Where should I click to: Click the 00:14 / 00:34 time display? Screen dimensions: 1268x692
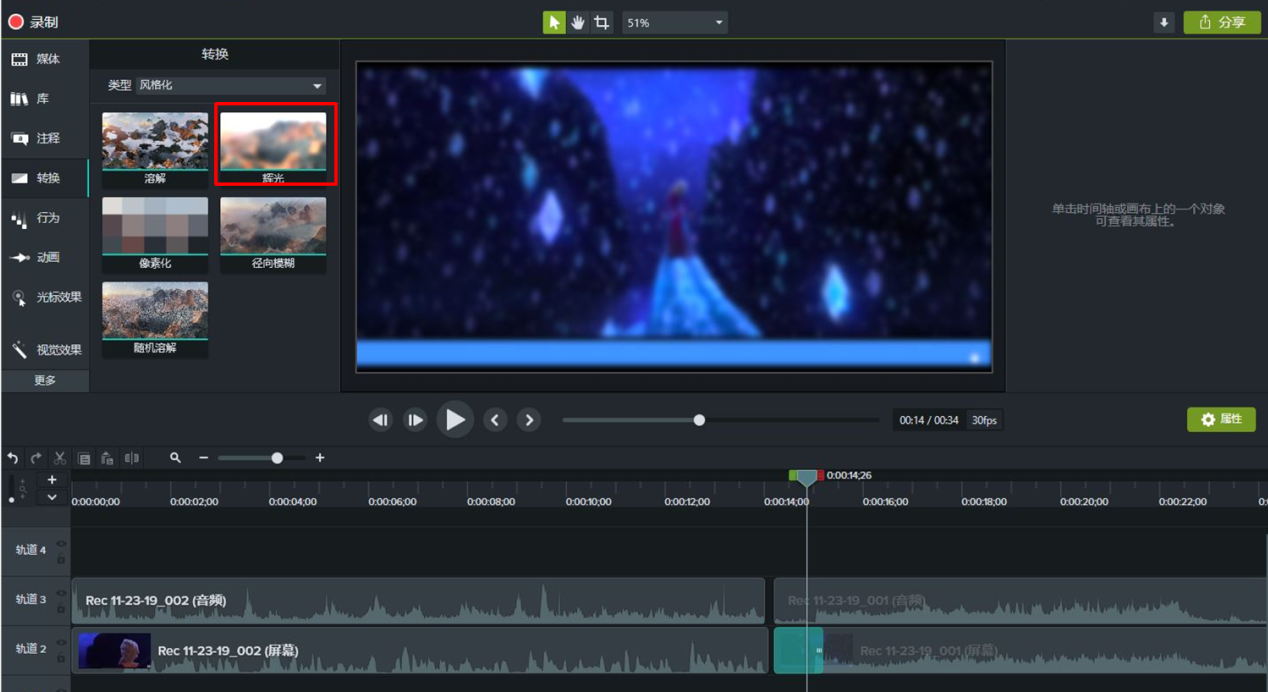click(929, 420)
